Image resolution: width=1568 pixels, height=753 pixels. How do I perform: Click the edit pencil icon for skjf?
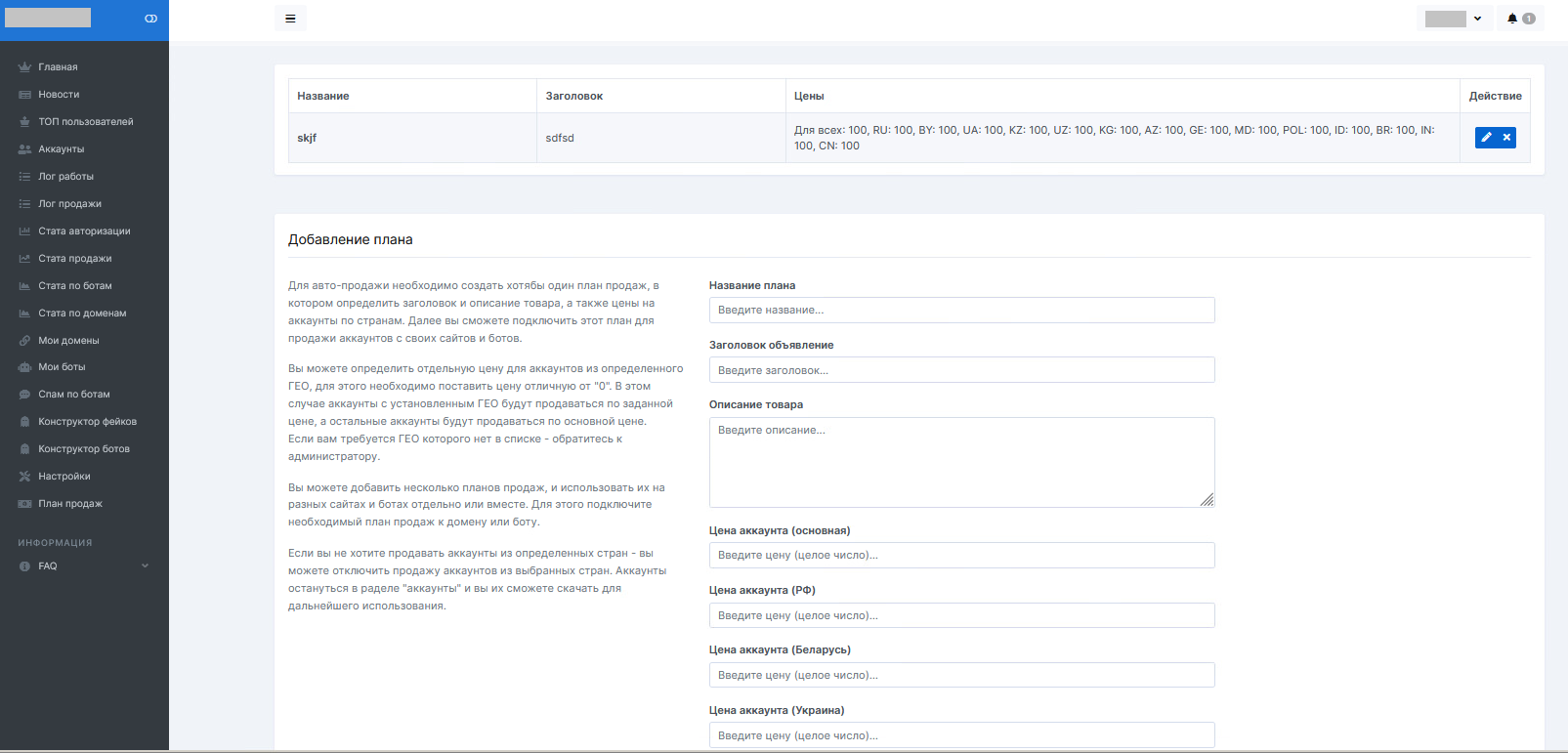pyautogui.click(x=1486, y=138)
